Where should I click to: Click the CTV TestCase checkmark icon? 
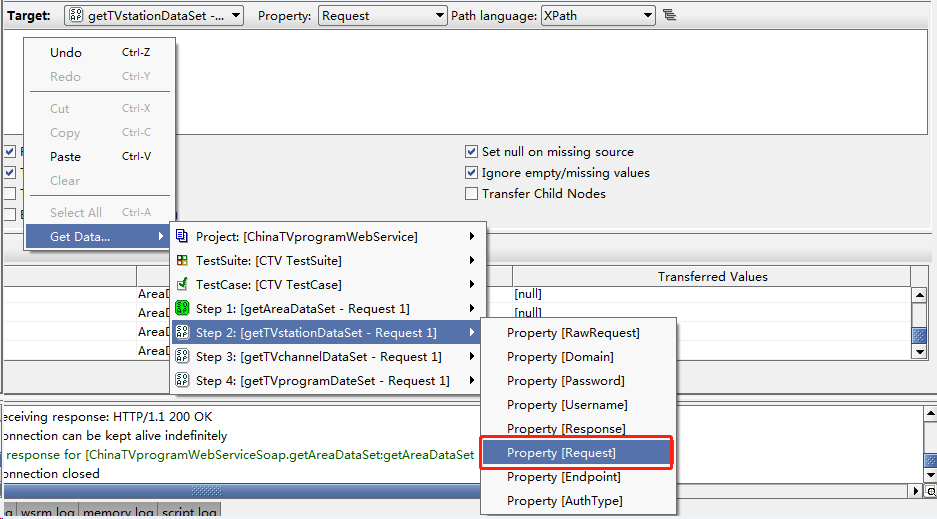(x=182, y=284)
